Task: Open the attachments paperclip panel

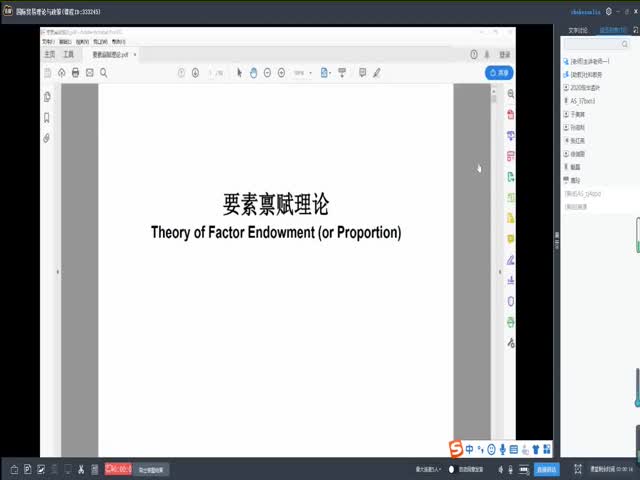Action: (x=47, y=138)
